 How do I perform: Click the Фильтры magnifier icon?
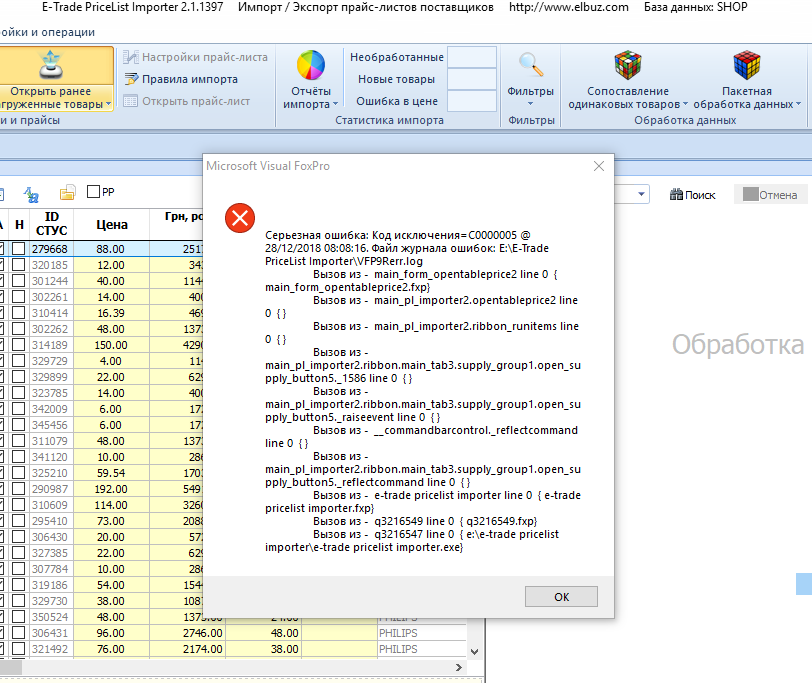coord(530,65)
